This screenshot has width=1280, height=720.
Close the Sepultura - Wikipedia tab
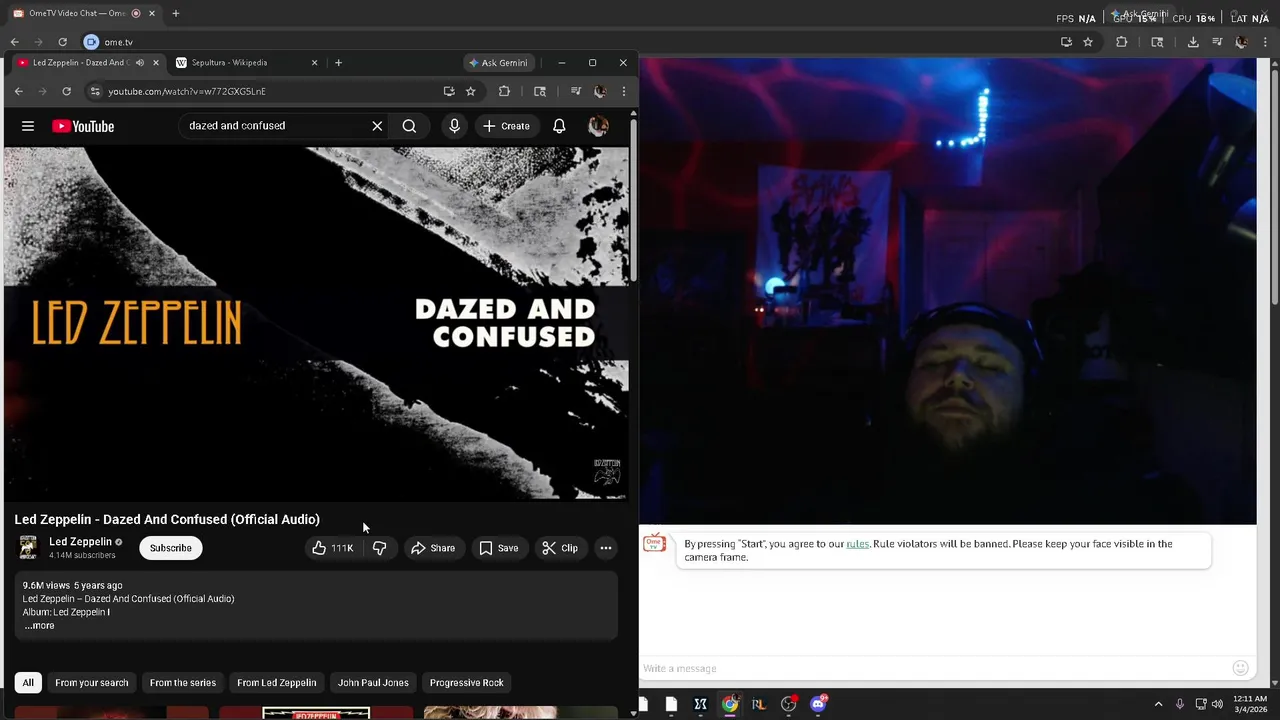314,63
